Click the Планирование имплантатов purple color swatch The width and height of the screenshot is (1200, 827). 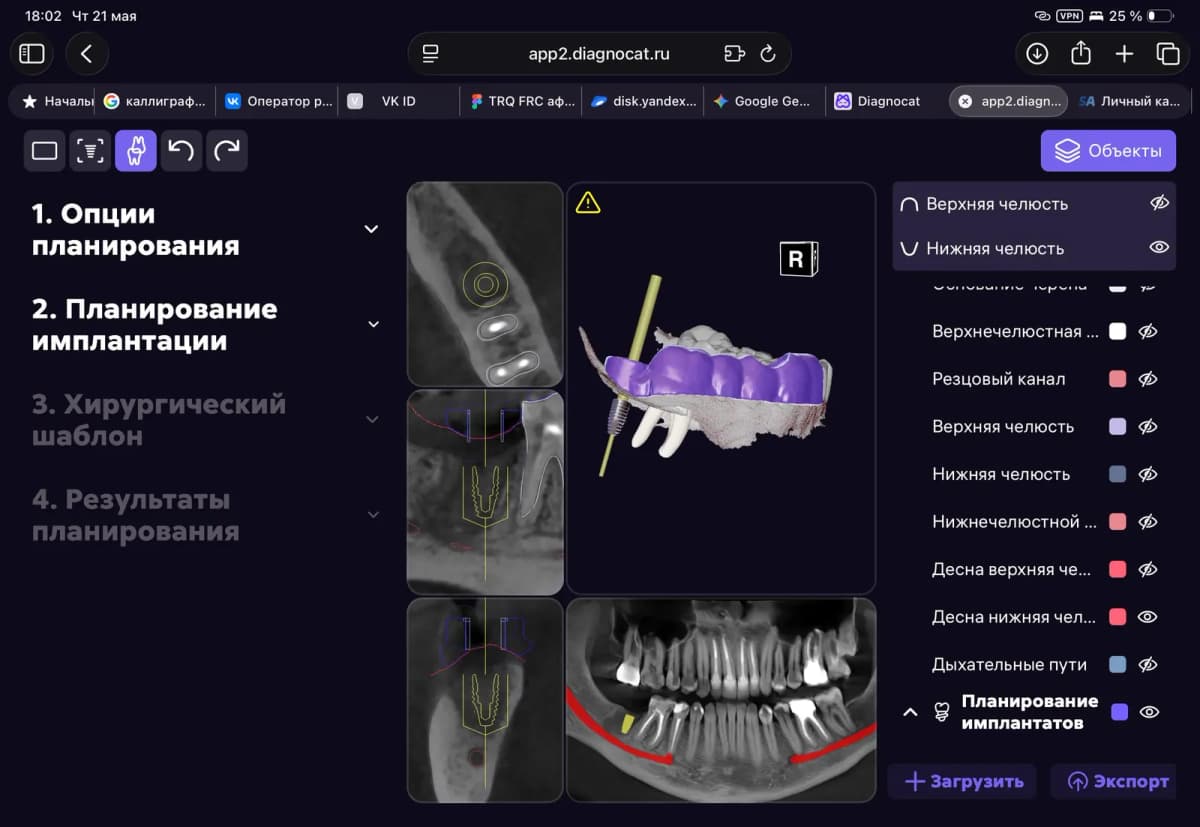(1120, 712)
